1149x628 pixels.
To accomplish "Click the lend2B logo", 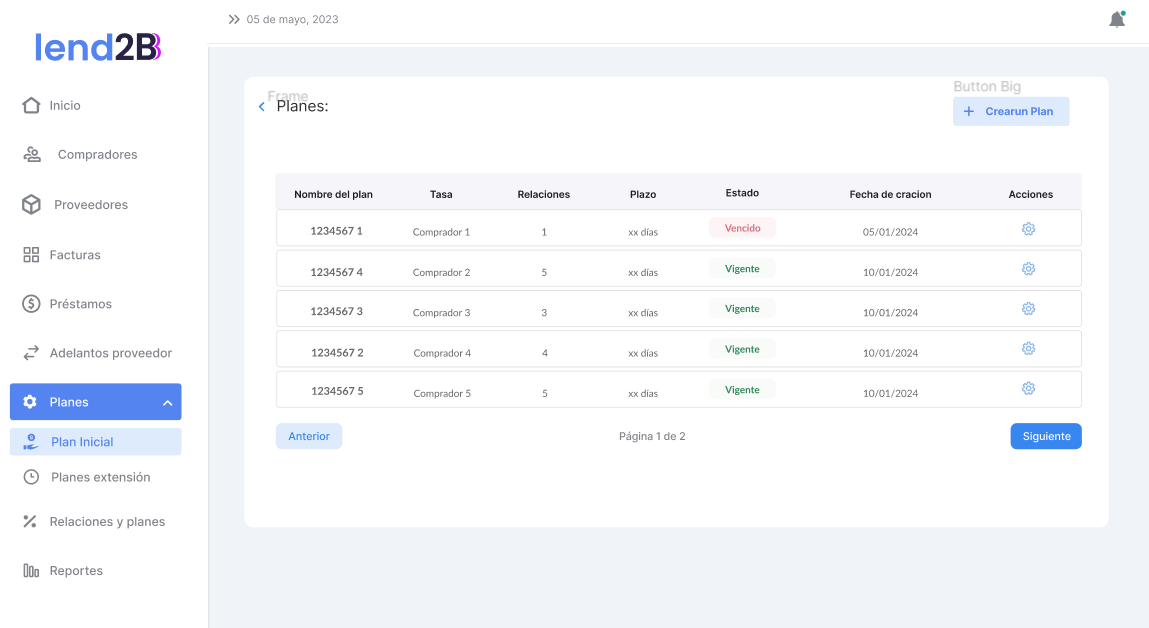I will pyautogui.click(x=98, y=47).
